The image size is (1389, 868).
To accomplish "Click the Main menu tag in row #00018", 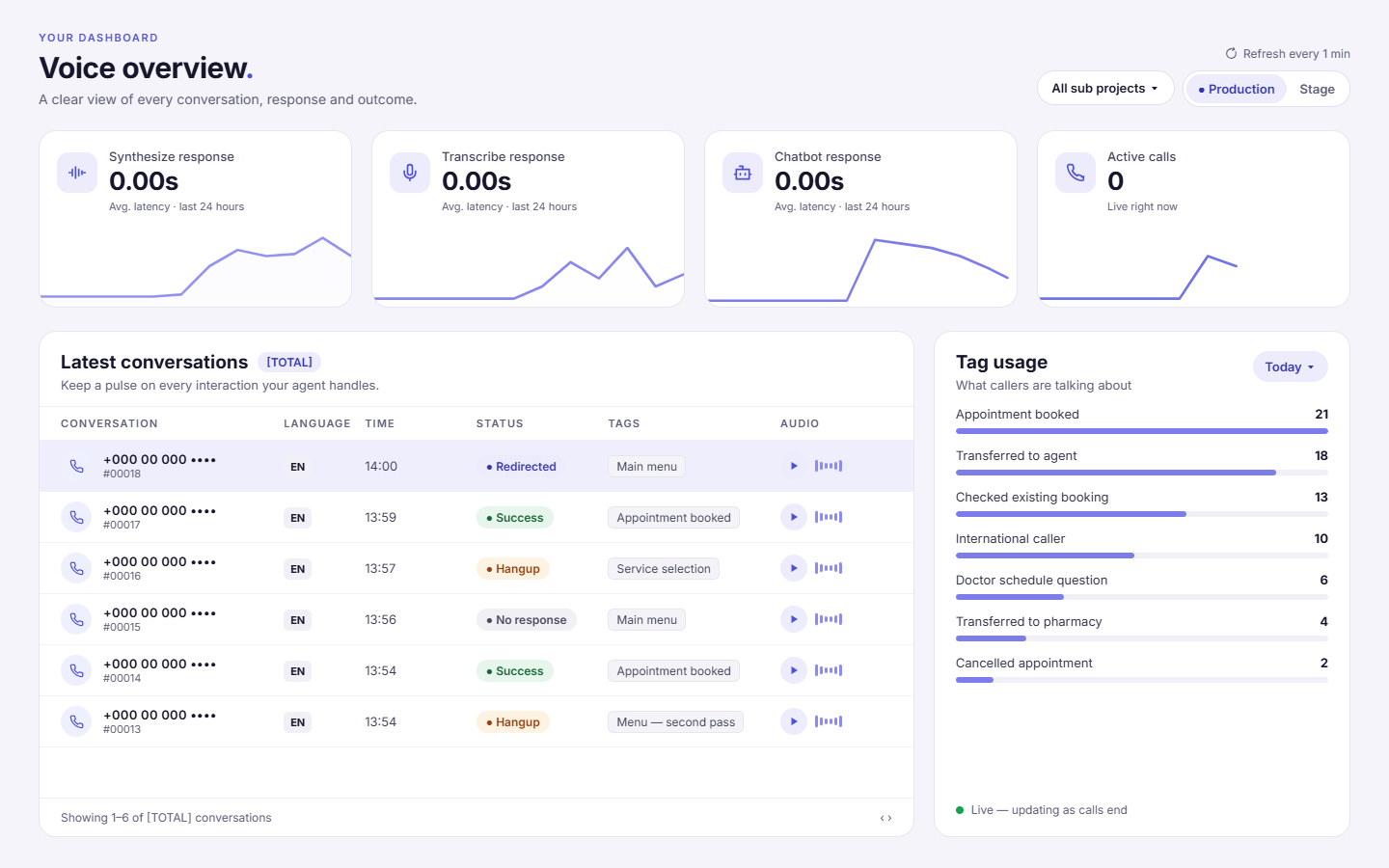I will tap(647, 467).
